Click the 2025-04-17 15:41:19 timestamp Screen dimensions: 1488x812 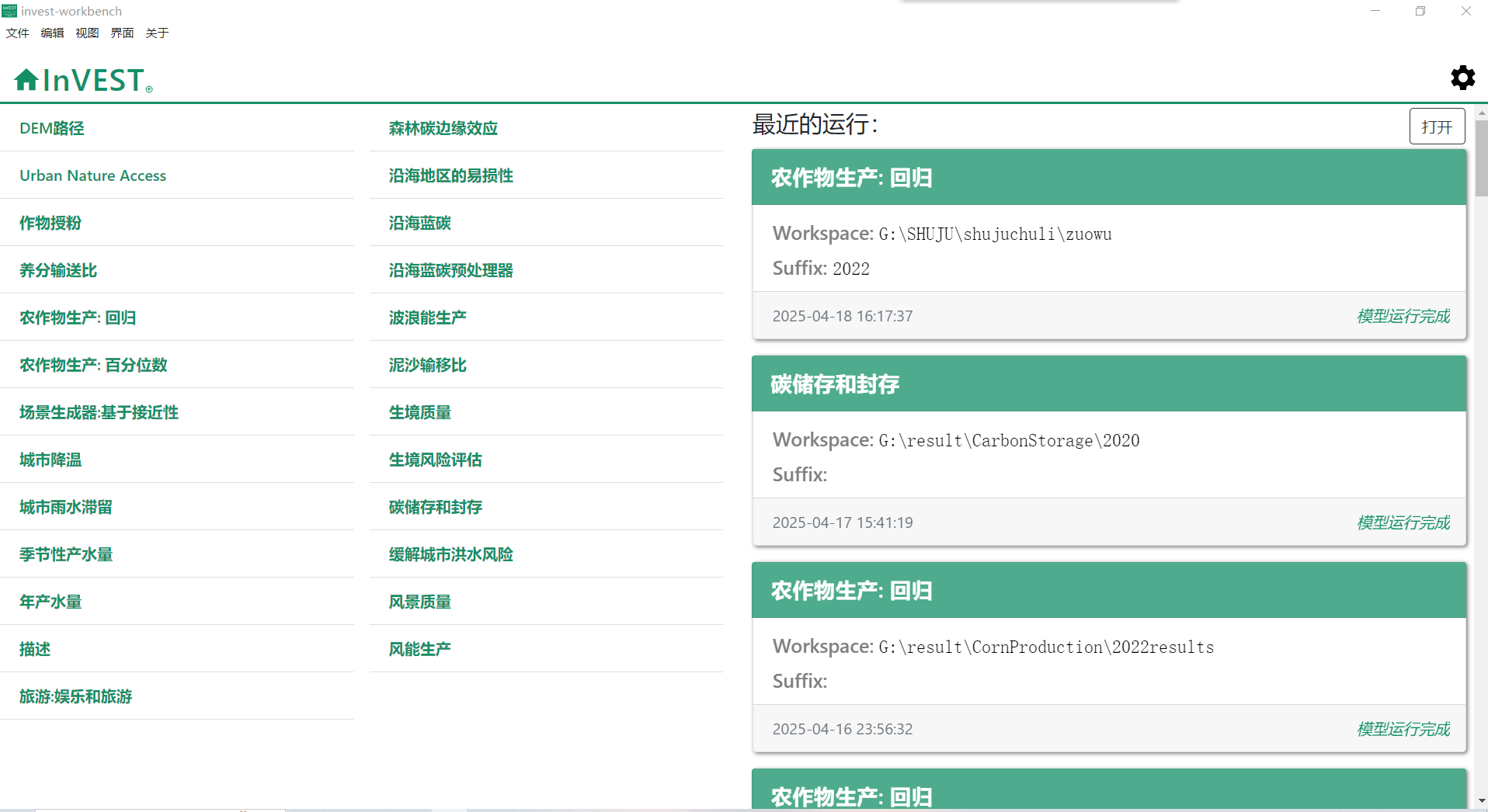[x=843, y=522]
